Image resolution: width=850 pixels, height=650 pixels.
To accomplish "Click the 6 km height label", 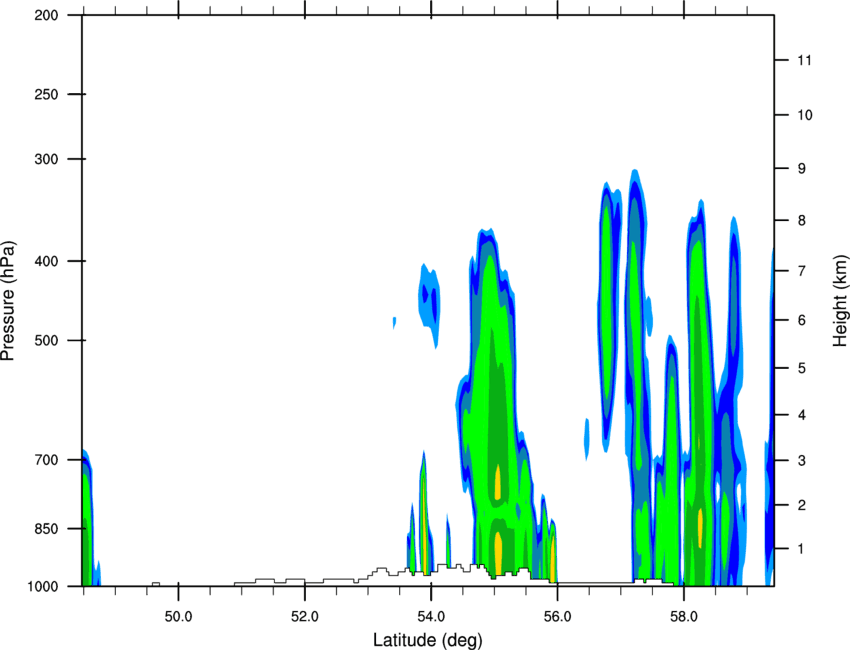I will [802, 320].
